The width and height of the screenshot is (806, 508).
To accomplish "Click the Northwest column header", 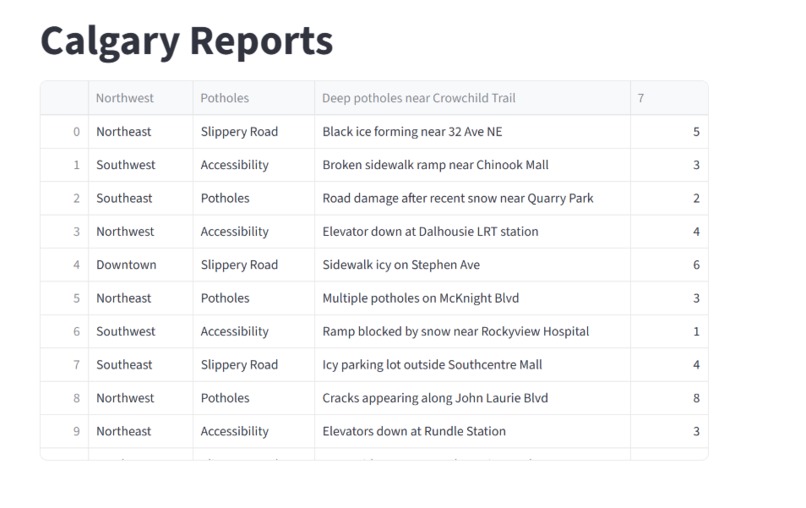I will (x=140, y=98).
